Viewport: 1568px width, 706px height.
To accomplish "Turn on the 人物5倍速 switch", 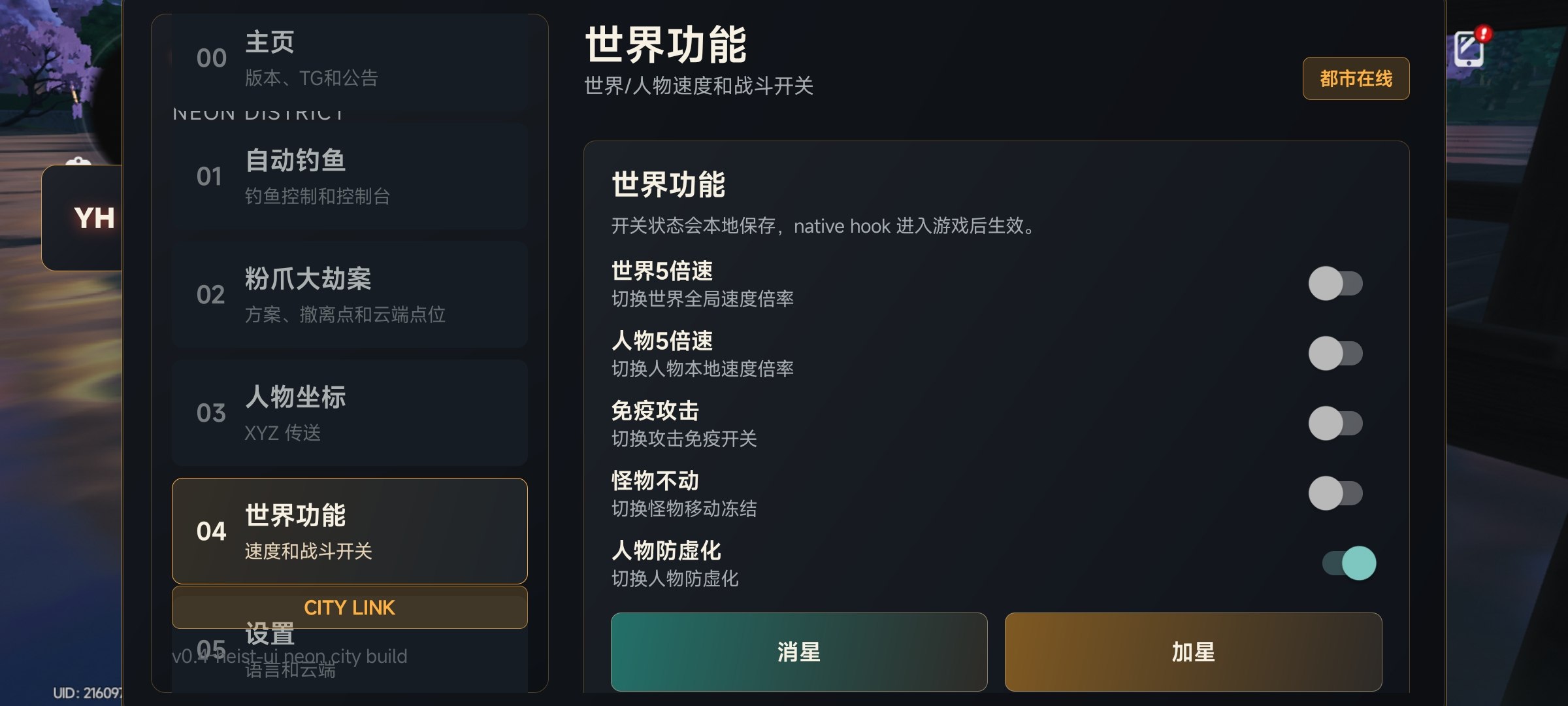I will (1335, 354).
